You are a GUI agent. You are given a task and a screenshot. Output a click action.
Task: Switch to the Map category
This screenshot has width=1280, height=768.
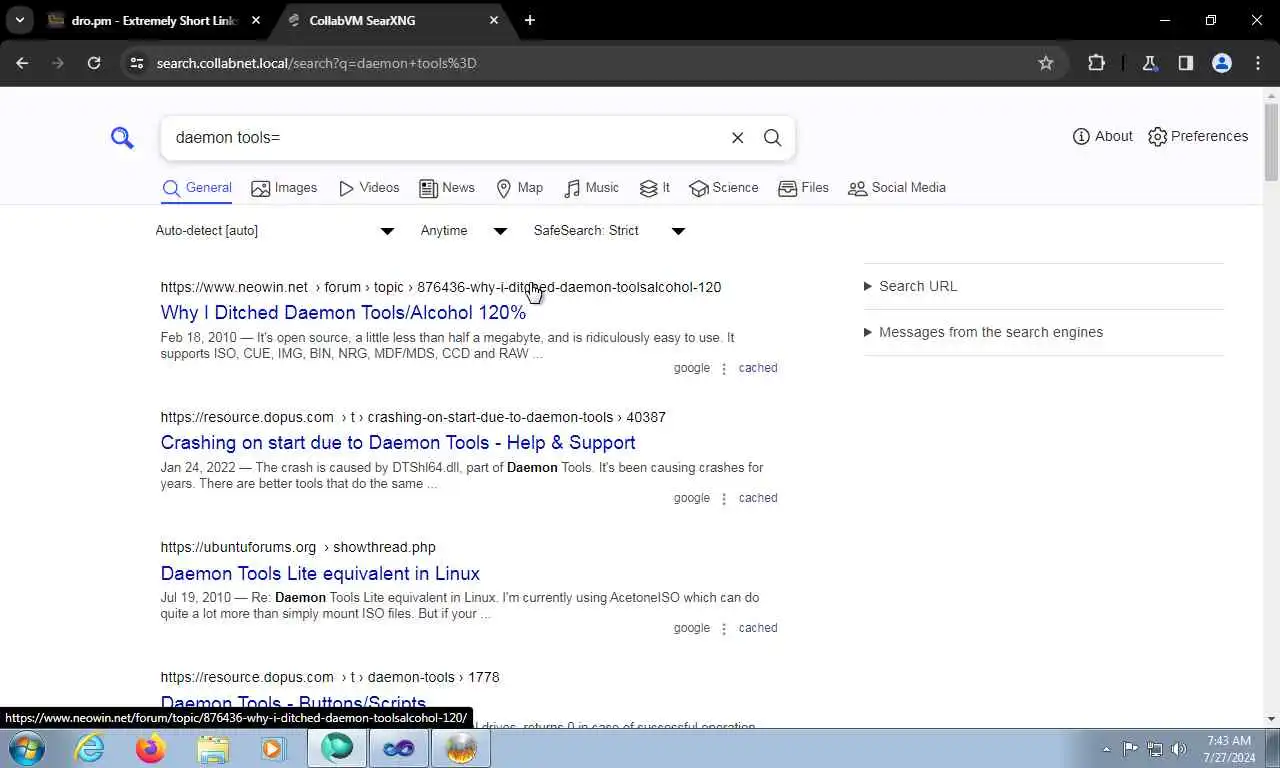click(x=520, y=188)
